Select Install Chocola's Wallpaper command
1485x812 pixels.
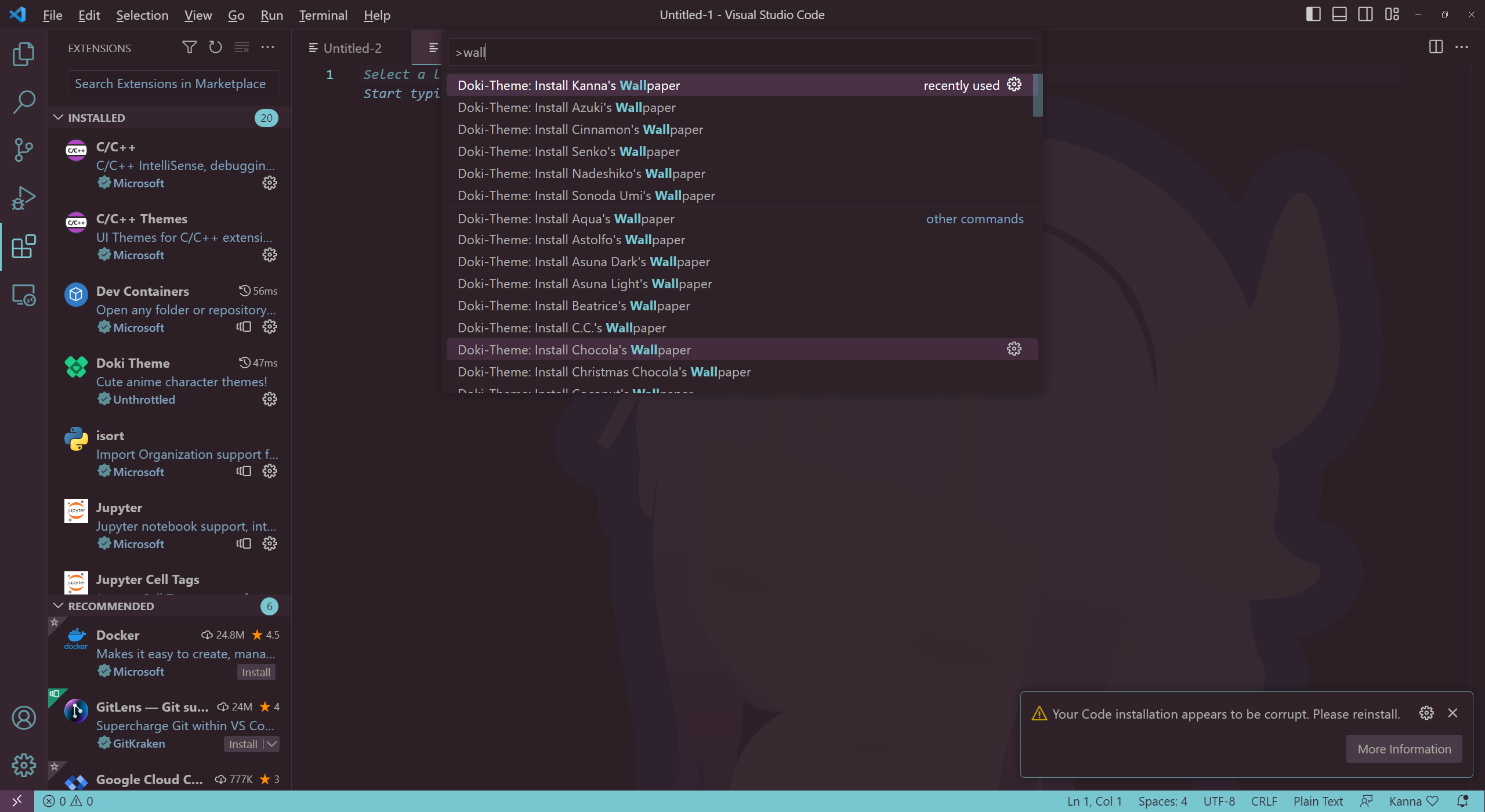pyautogui.click(x=574, y=350)
